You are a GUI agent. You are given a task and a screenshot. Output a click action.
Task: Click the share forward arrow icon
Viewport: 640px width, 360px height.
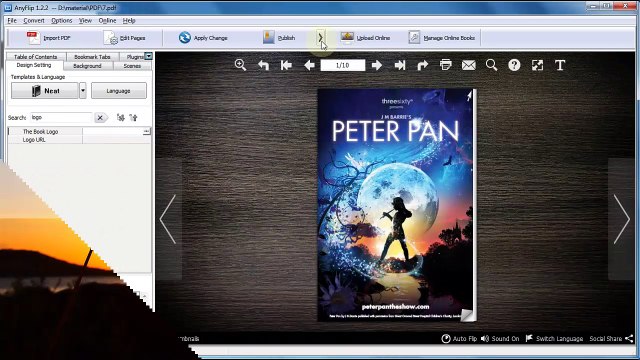coord(422,65)
